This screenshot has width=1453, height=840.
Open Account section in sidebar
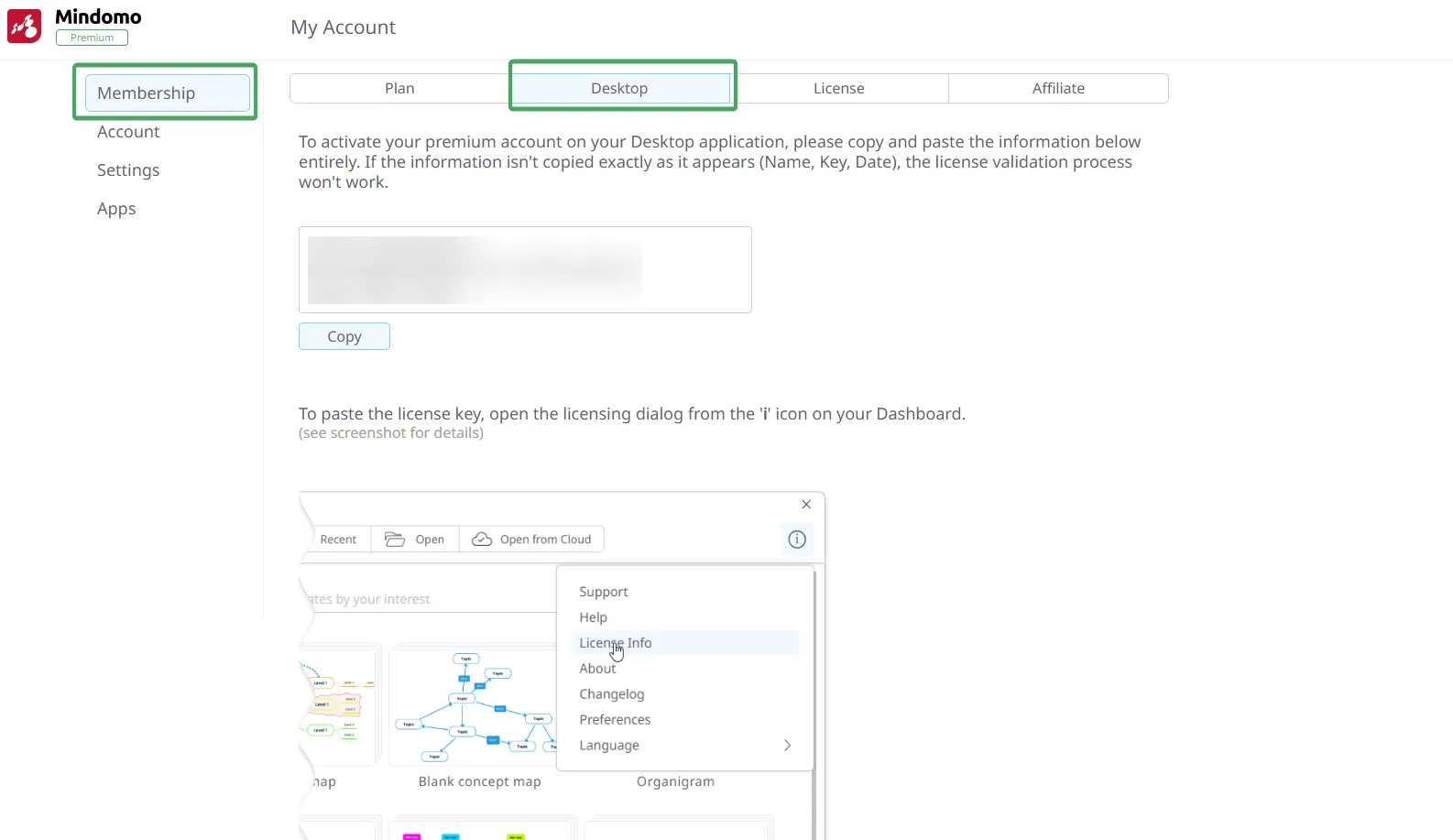(x=128, y=132)
